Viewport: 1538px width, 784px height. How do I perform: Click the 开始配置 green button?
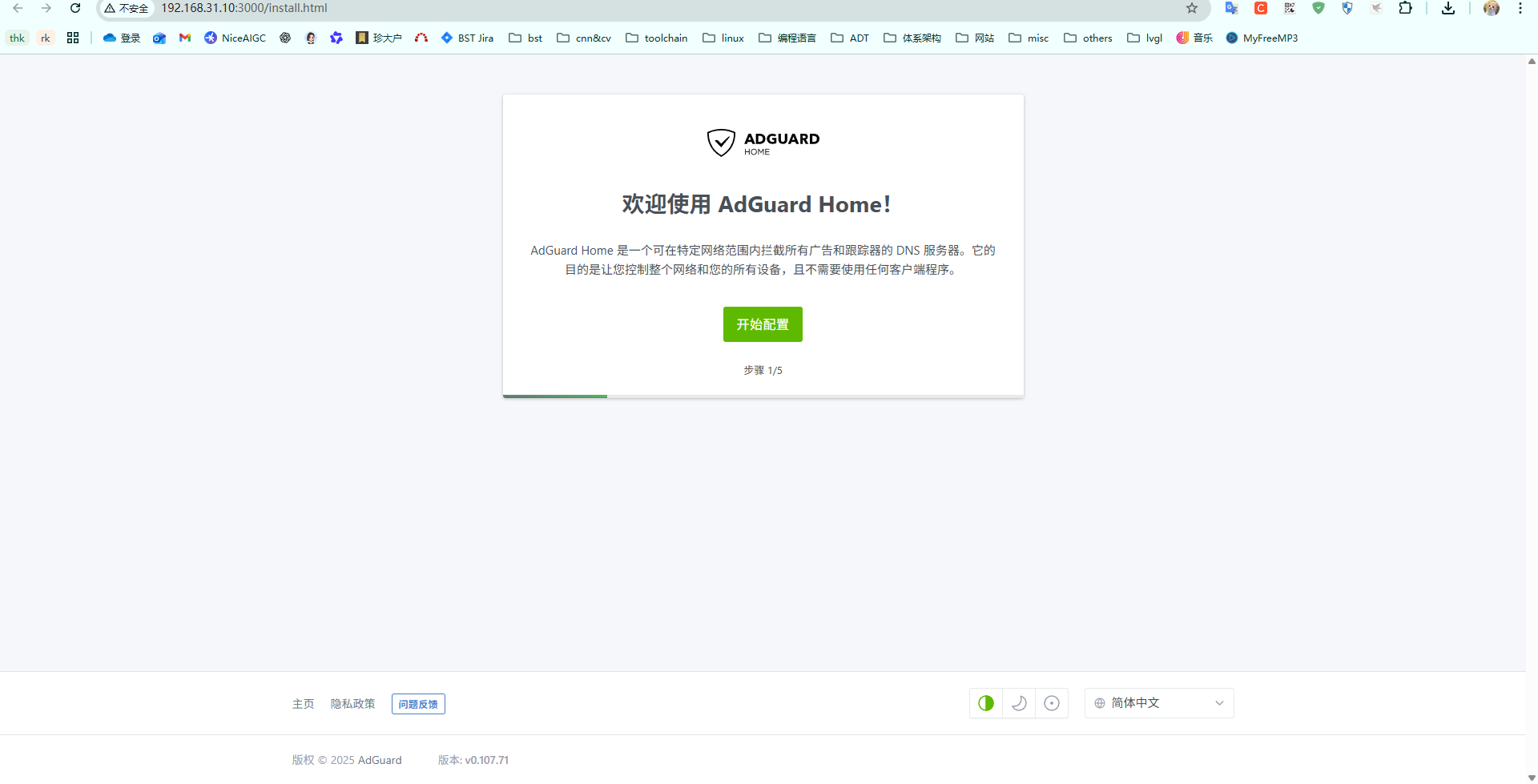763,324
